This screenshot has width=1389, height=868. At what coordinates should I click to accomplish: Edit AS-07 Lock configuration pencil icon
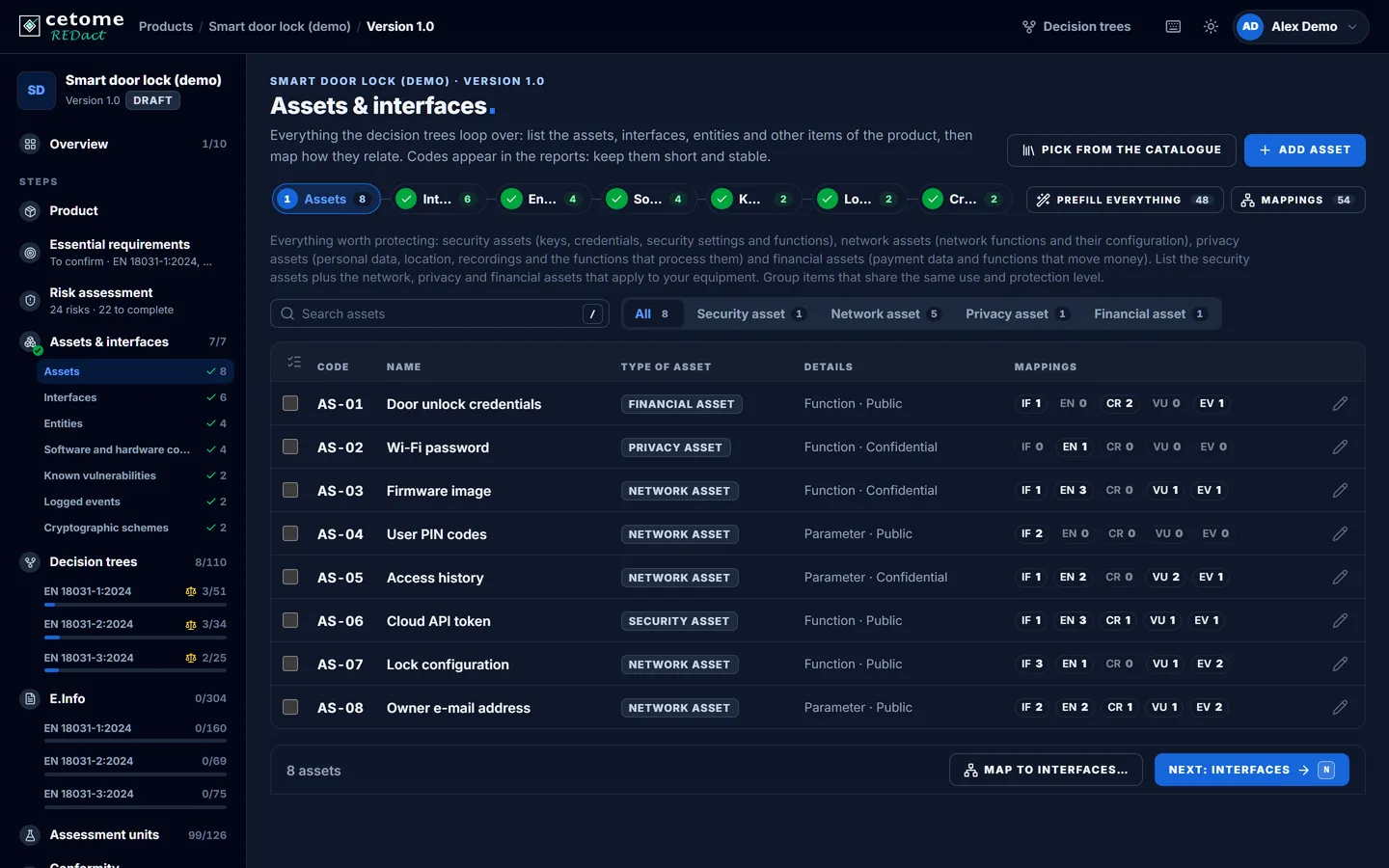1340,665
